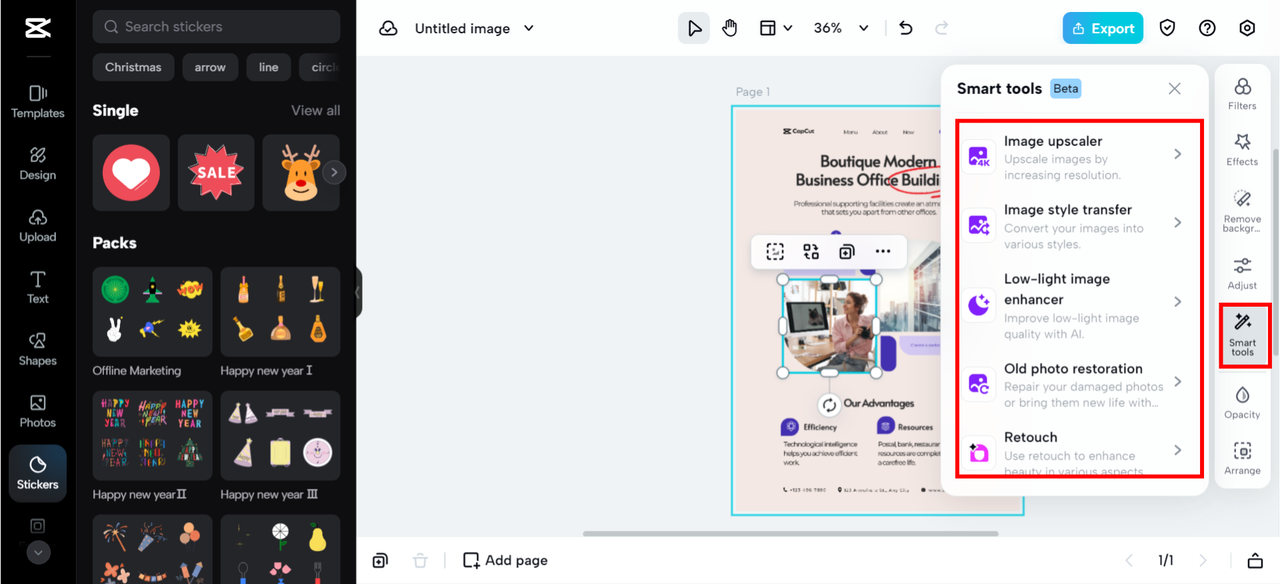The image size is (1280, 584).
Task: Click the crop icon in floating toolbar
Action: point(775,252)
